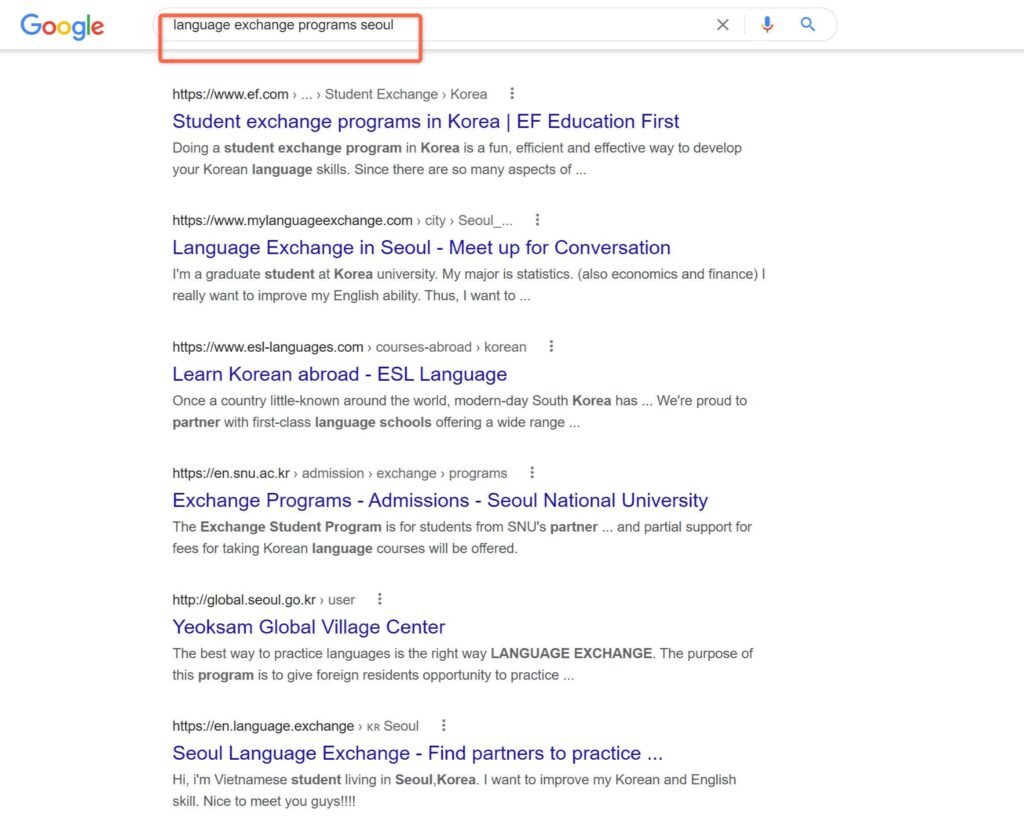Open three-dot menu beside mylanguageexchange.com result
Screen dimensions: 1024x827
[x=537, y=220]
